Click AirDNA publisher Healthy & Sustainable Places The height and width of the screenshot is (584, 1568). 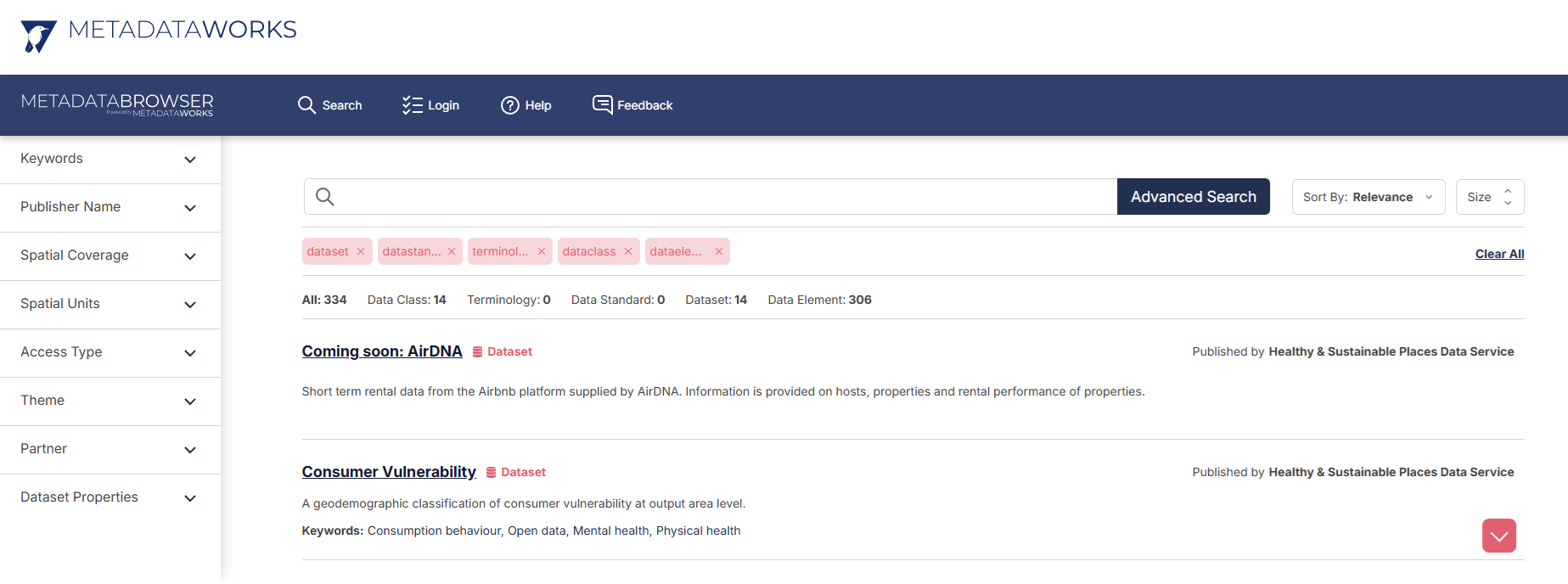(x=1391, y=351)
